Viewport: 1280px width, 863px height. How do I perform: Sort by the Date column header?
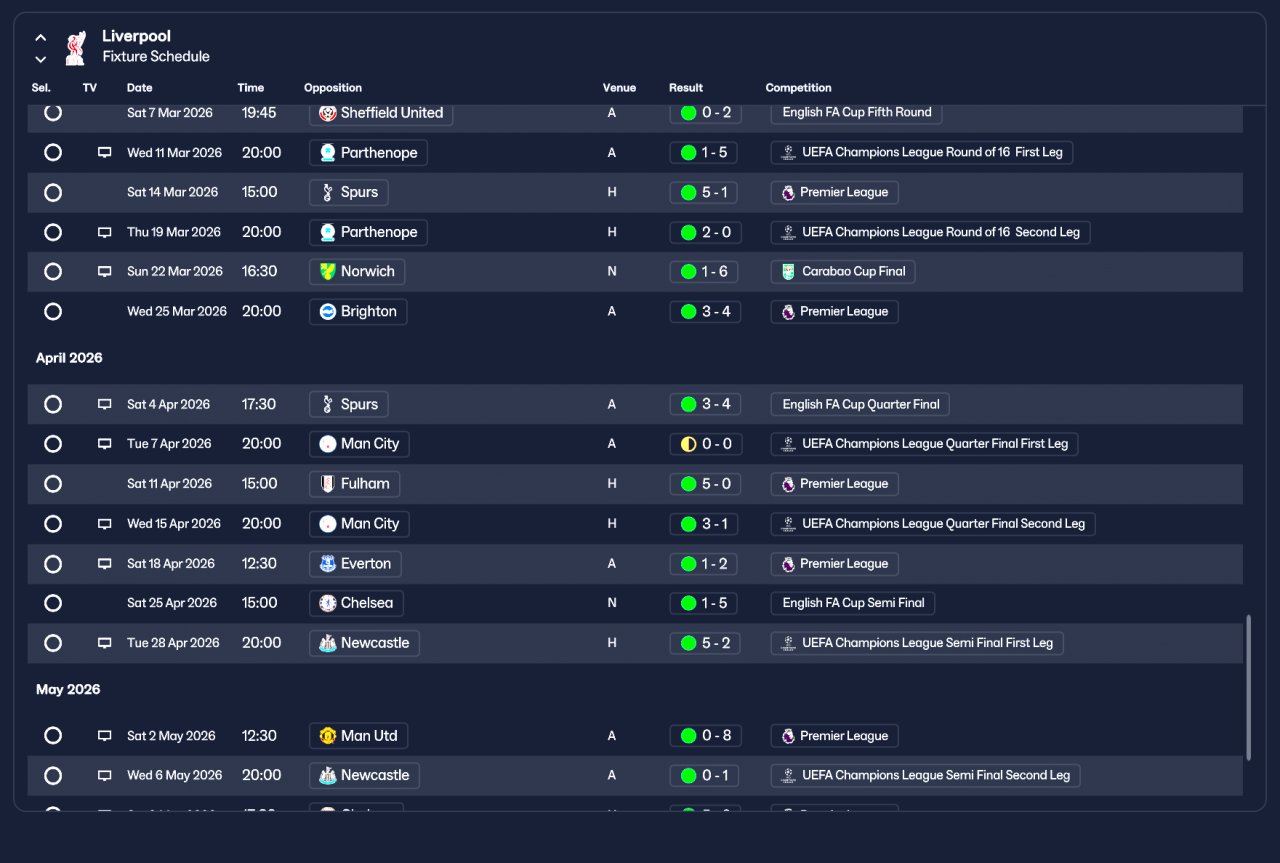click(140, 88)
